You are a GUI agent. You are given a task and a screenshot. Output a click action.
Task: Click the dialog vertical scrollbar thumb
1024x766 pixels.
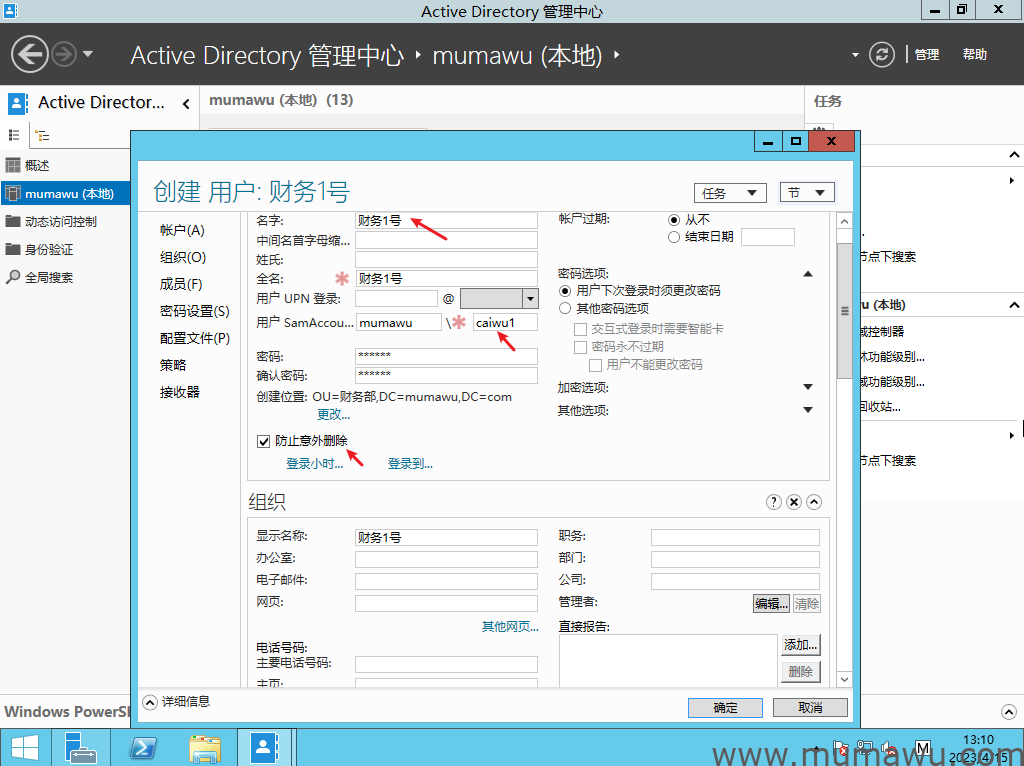pyautogui.click(x=844, y=311)
